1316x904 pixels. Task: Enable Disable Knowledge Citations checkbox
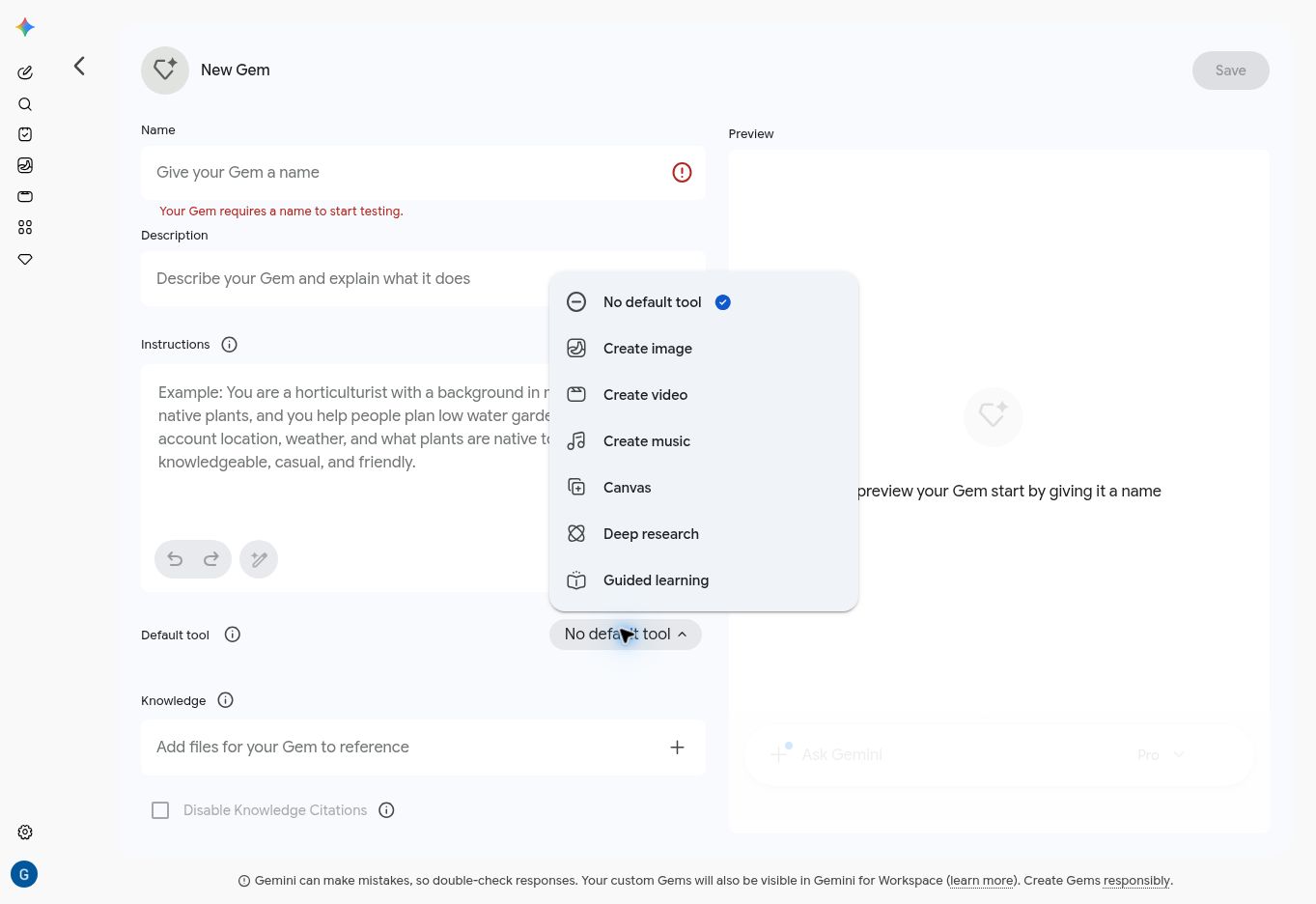click(x=160, y=810)
